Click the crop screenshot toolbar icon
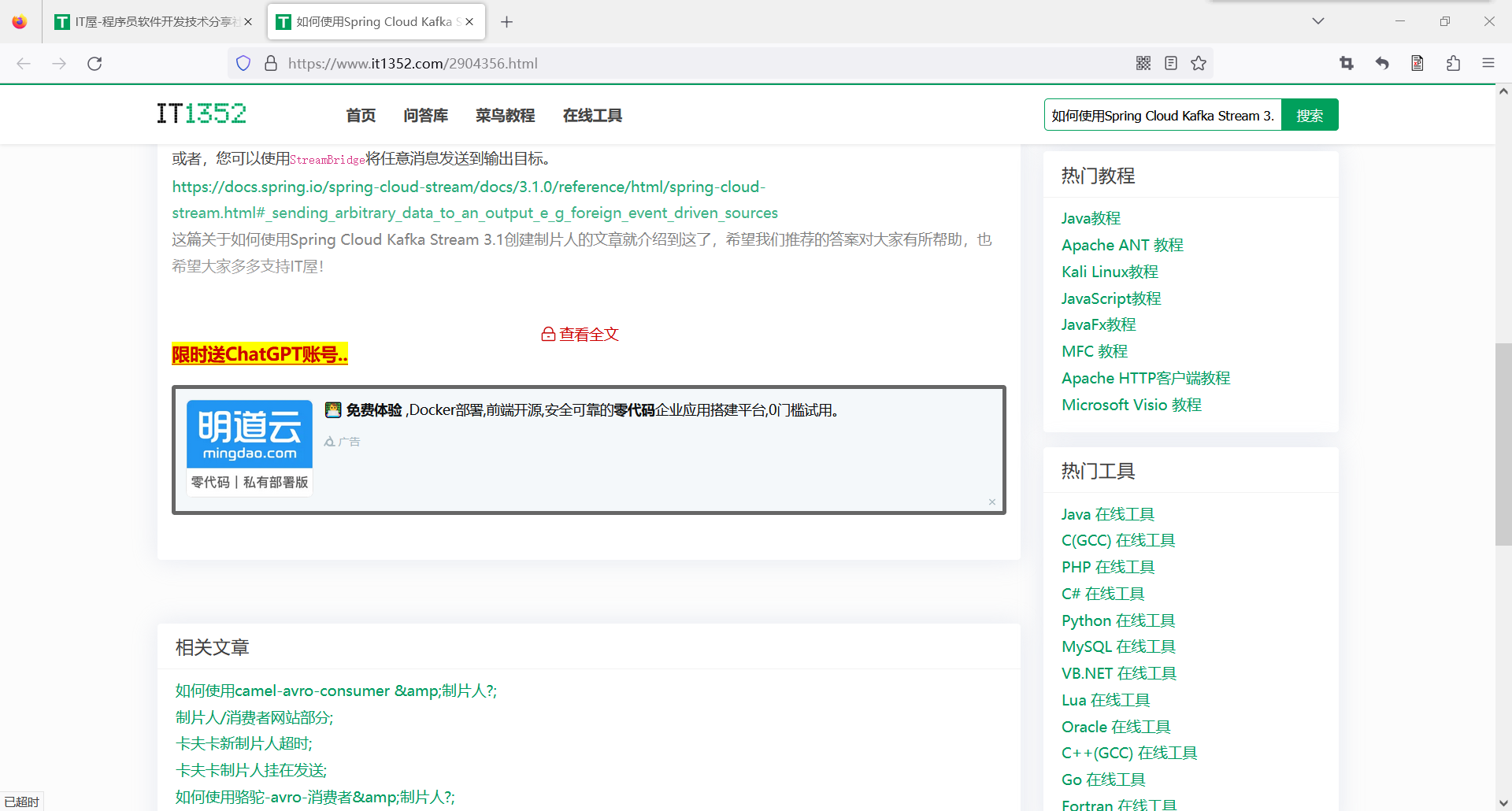This screenshot has height=811, width=1512. pyautogui.click(x=1347, y=63)
